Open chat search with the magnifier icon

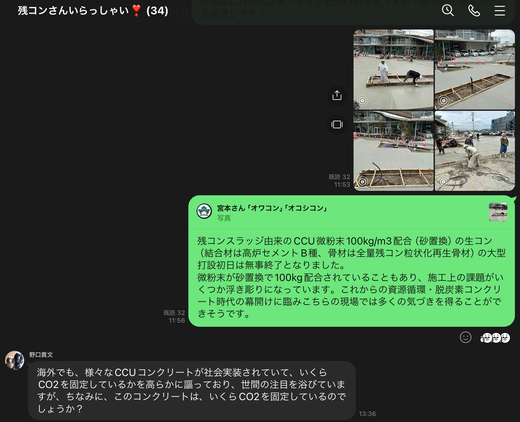[x=447, y=11]
